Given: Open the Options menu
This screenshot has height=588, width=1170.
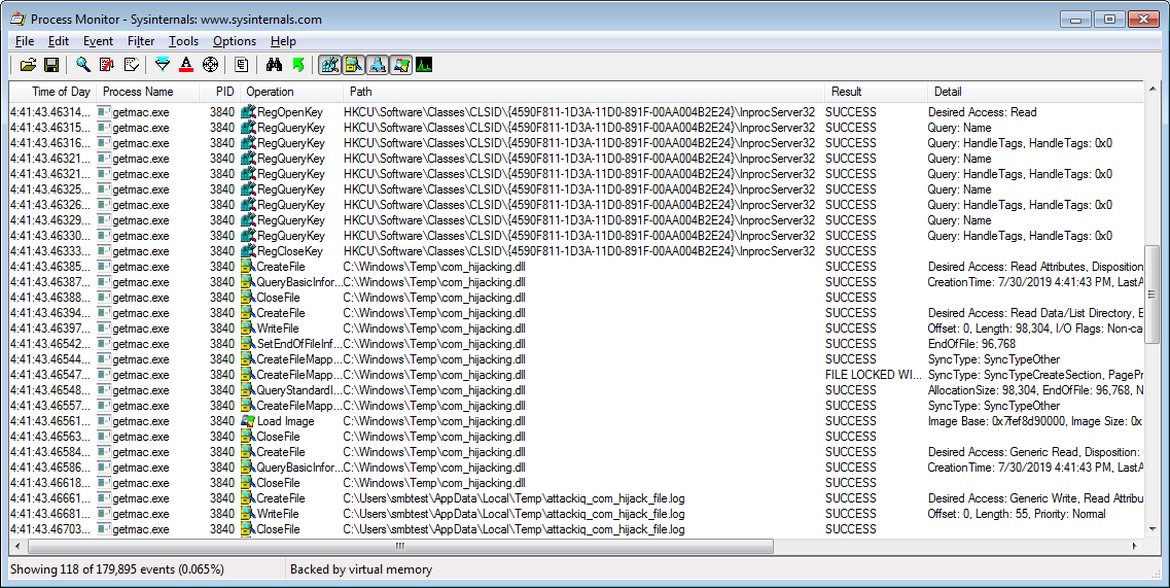Looking at the screenshot, I should point(234,41).
